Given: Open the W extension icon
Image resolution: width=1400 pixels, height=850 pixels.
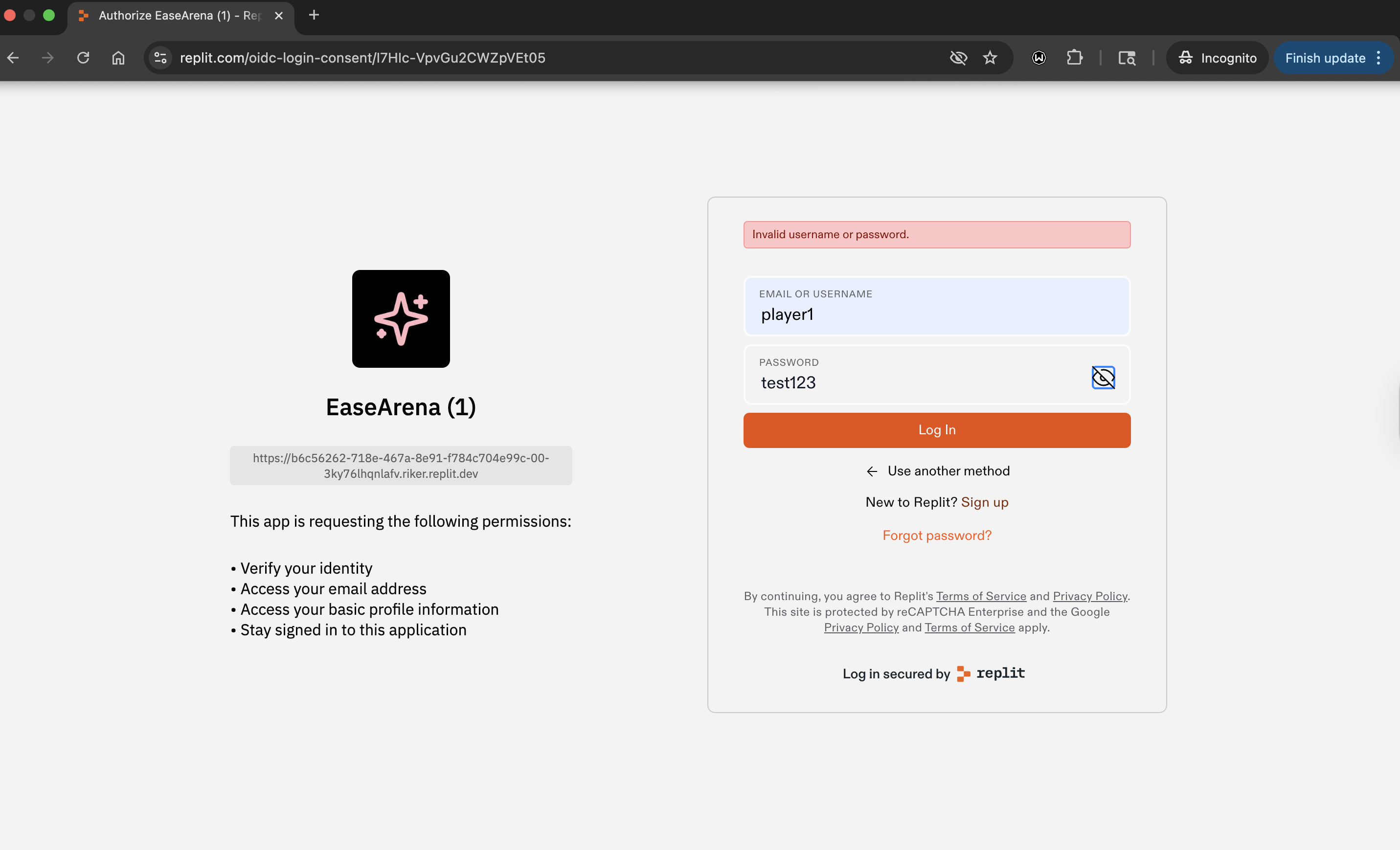Looking at the screenshot, I should click(x=1039, y=58).
